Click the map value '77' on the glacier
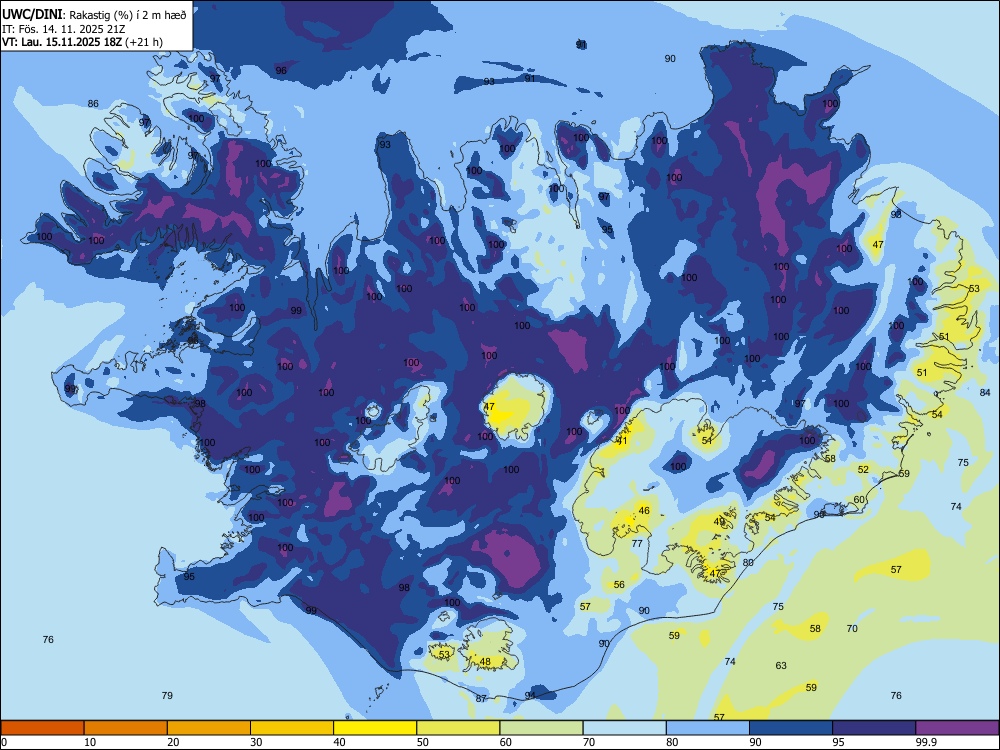This screenshot has height=750, width=1000. tap(637, 544)
